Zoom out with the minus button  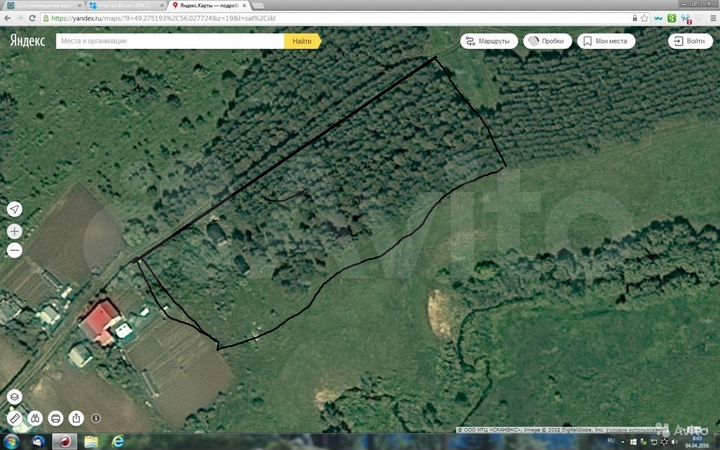[x=14, y=251]
